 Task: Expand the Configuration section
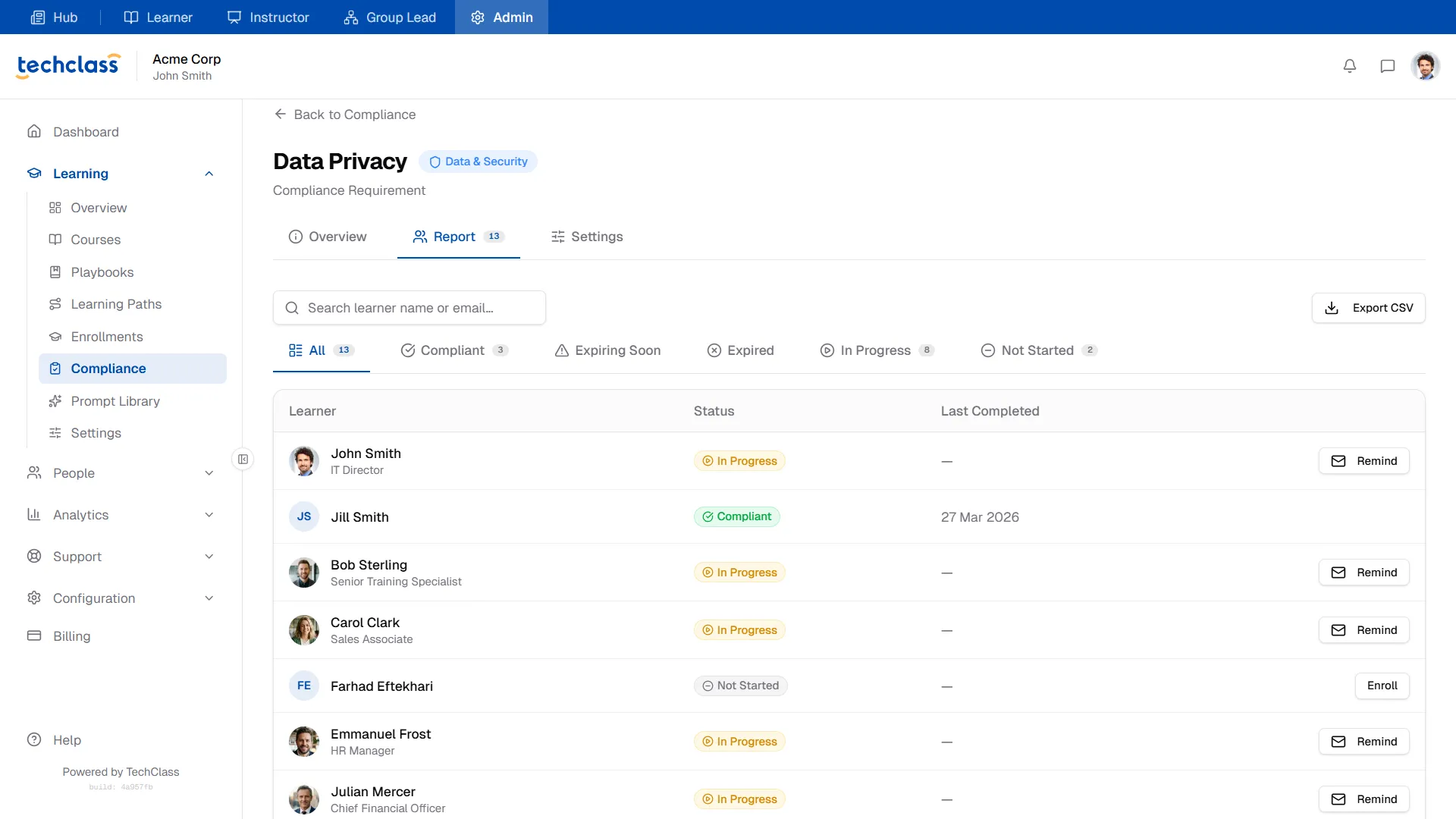point(121,598)
